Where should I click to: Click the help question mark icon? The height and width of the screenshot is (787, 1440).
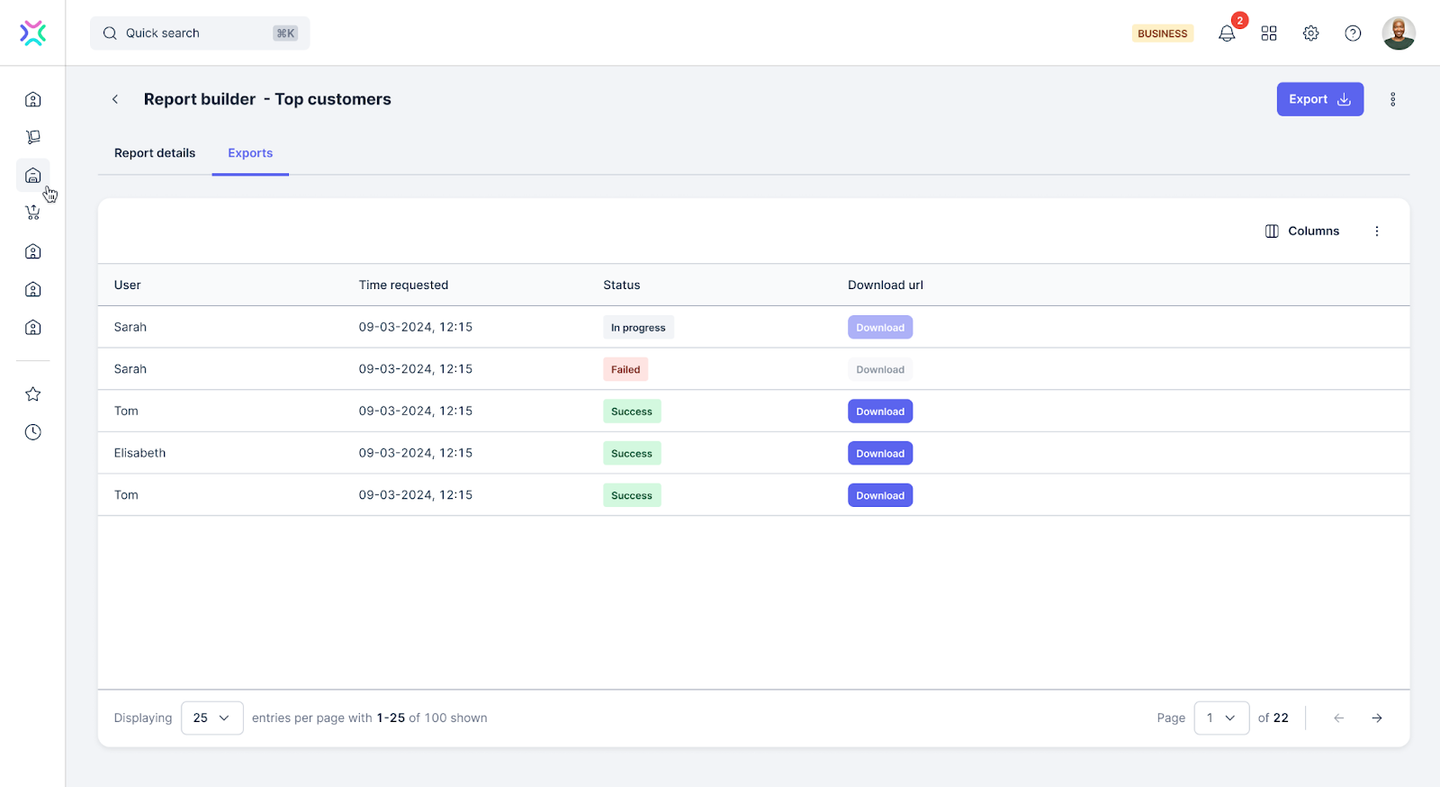(1353, 33)
